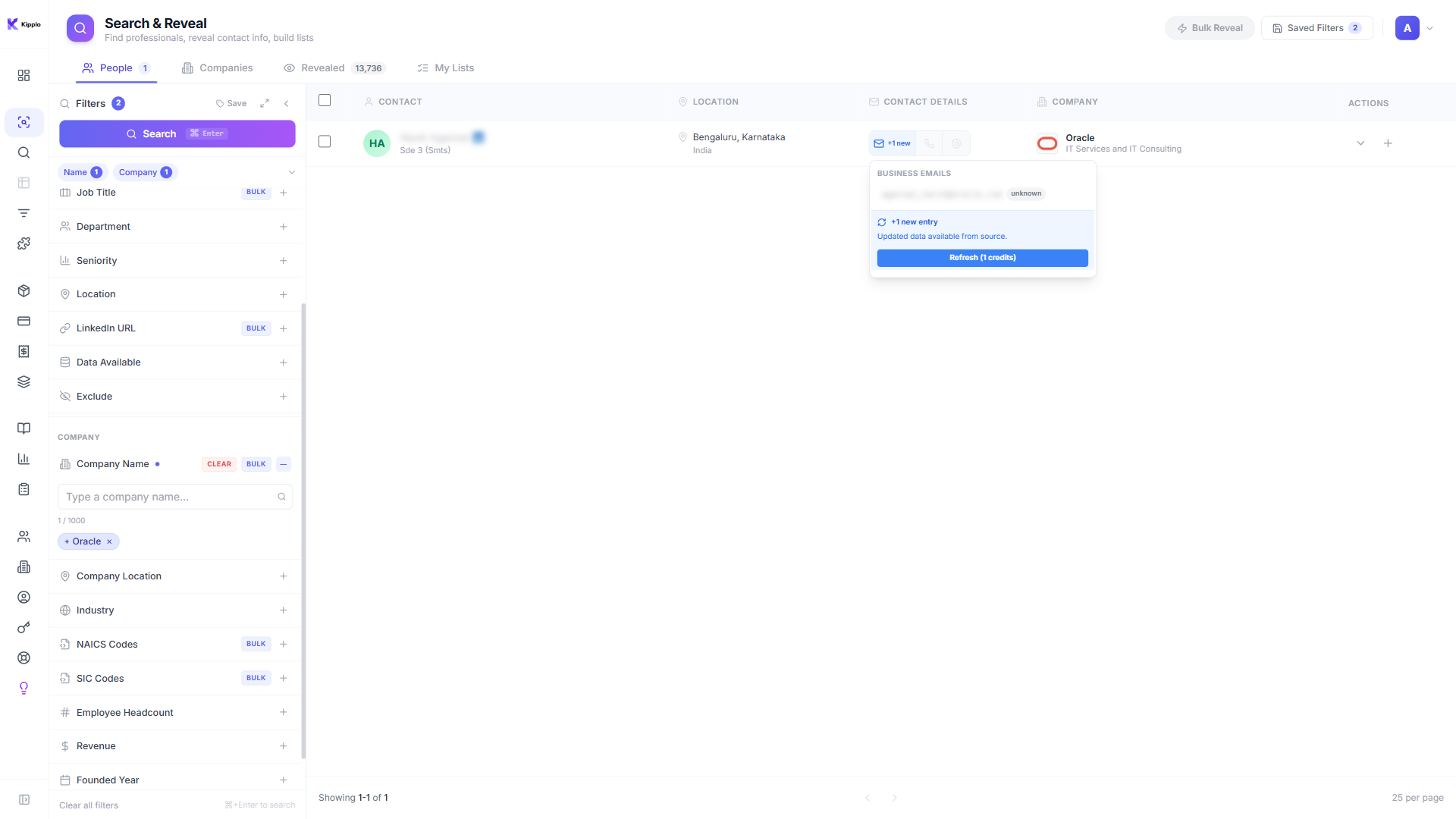Screen dimensions: 1456x819
Task: Switch to the People tab
Action: tap(116, 68)
